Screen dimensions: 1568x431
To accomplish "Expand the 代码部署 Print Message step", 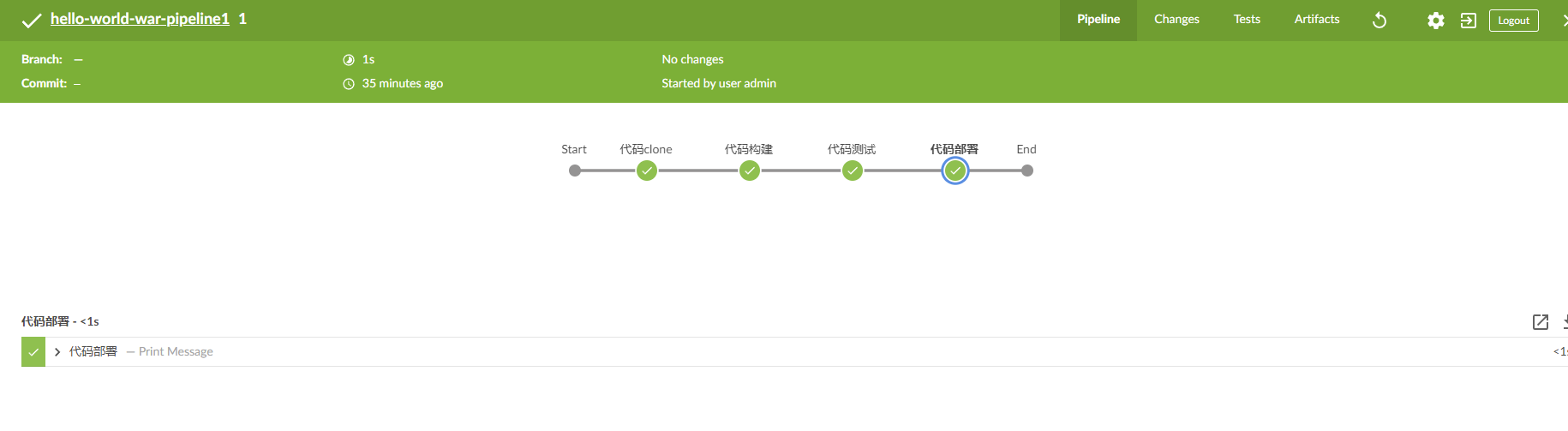I will [57, 352].
